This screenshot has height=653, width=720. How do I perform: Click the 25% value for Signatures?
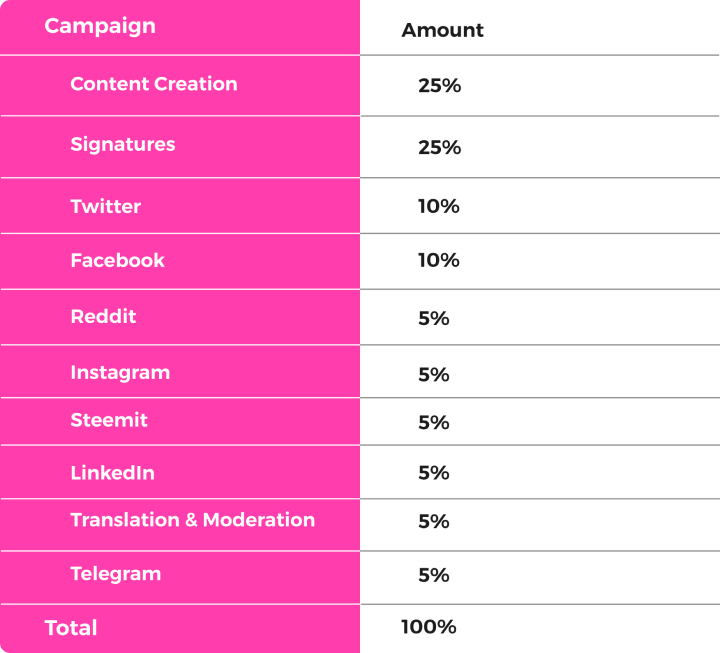click(439, 148)
